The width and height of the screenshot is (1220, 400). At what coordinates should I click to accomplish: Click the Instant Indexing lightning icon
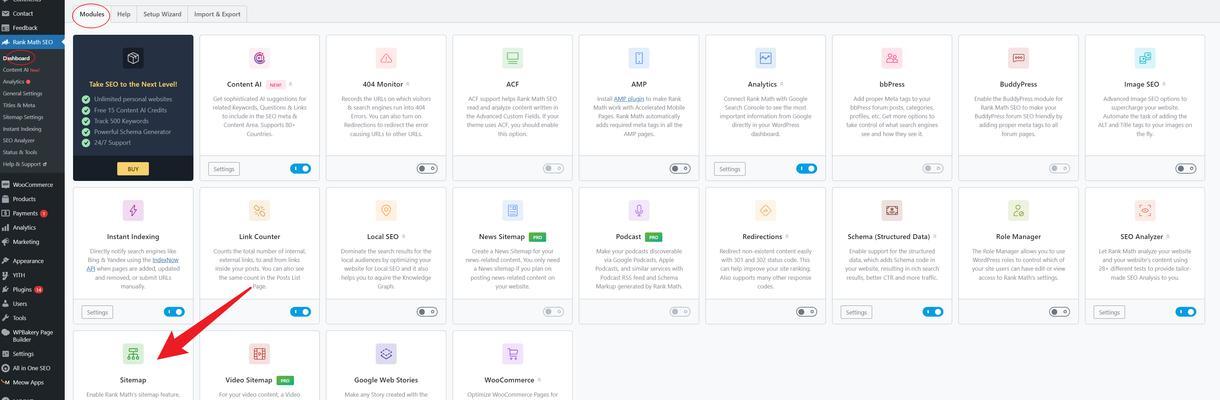click(133, 210)
